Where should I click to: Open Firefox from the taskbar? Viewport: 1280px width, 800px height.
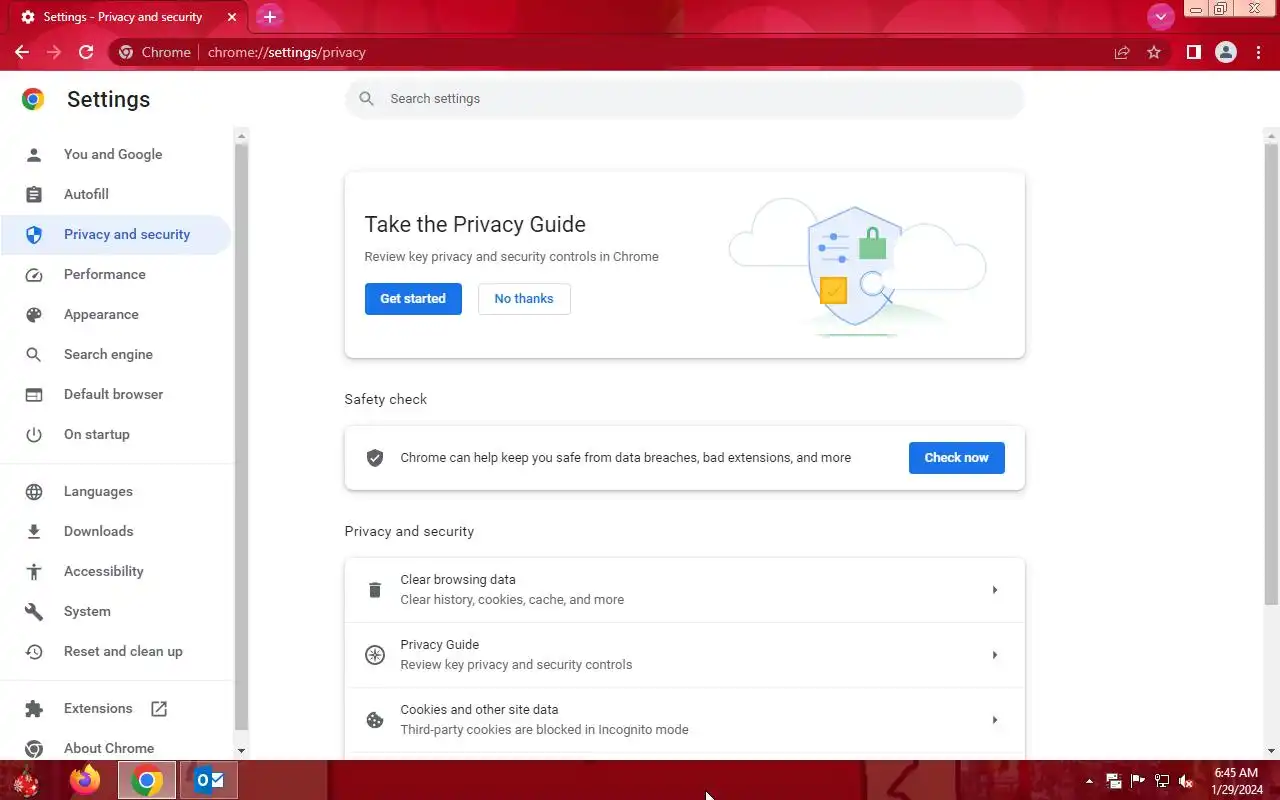85,780
